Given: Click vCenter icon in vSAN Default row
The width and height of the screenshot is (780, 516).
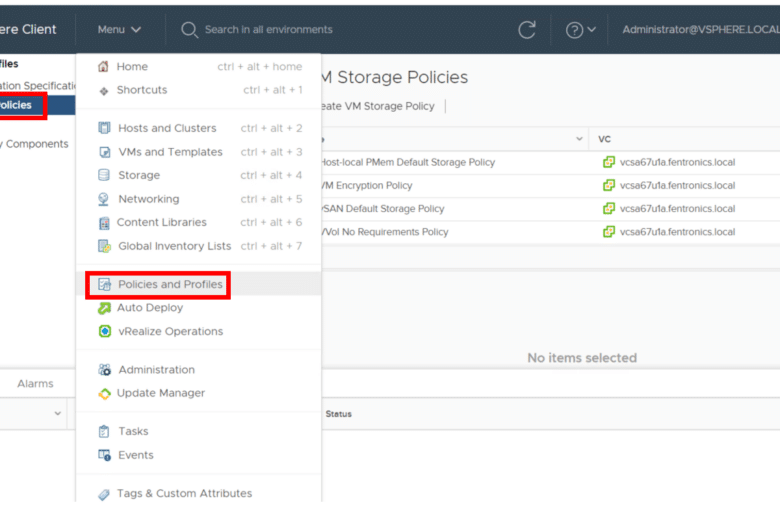Looking at the screenshot, I should click(x=608, y=208).
